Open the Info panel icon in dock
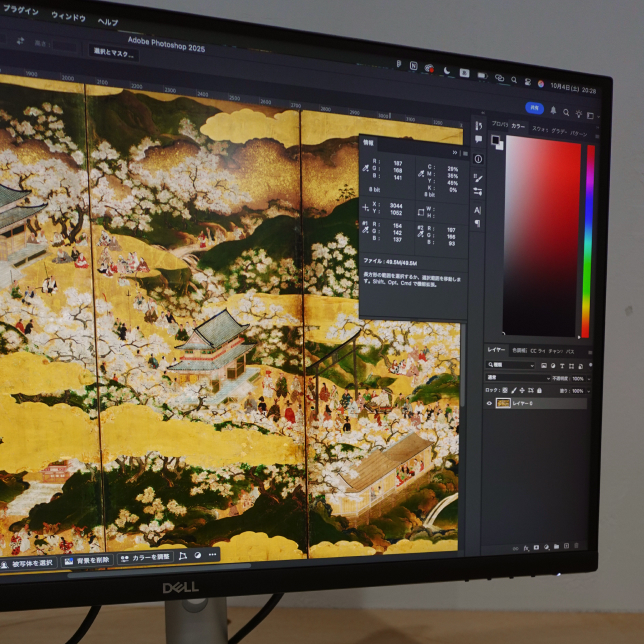Viewport: 644px width, 644px height. pos(478,159)
